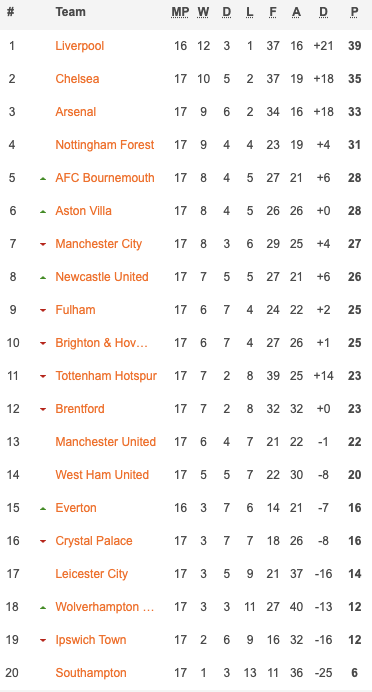This screenshot has width=372, height=692.
Task: Click the red down arrow beside Fulham
Action: 43,311
